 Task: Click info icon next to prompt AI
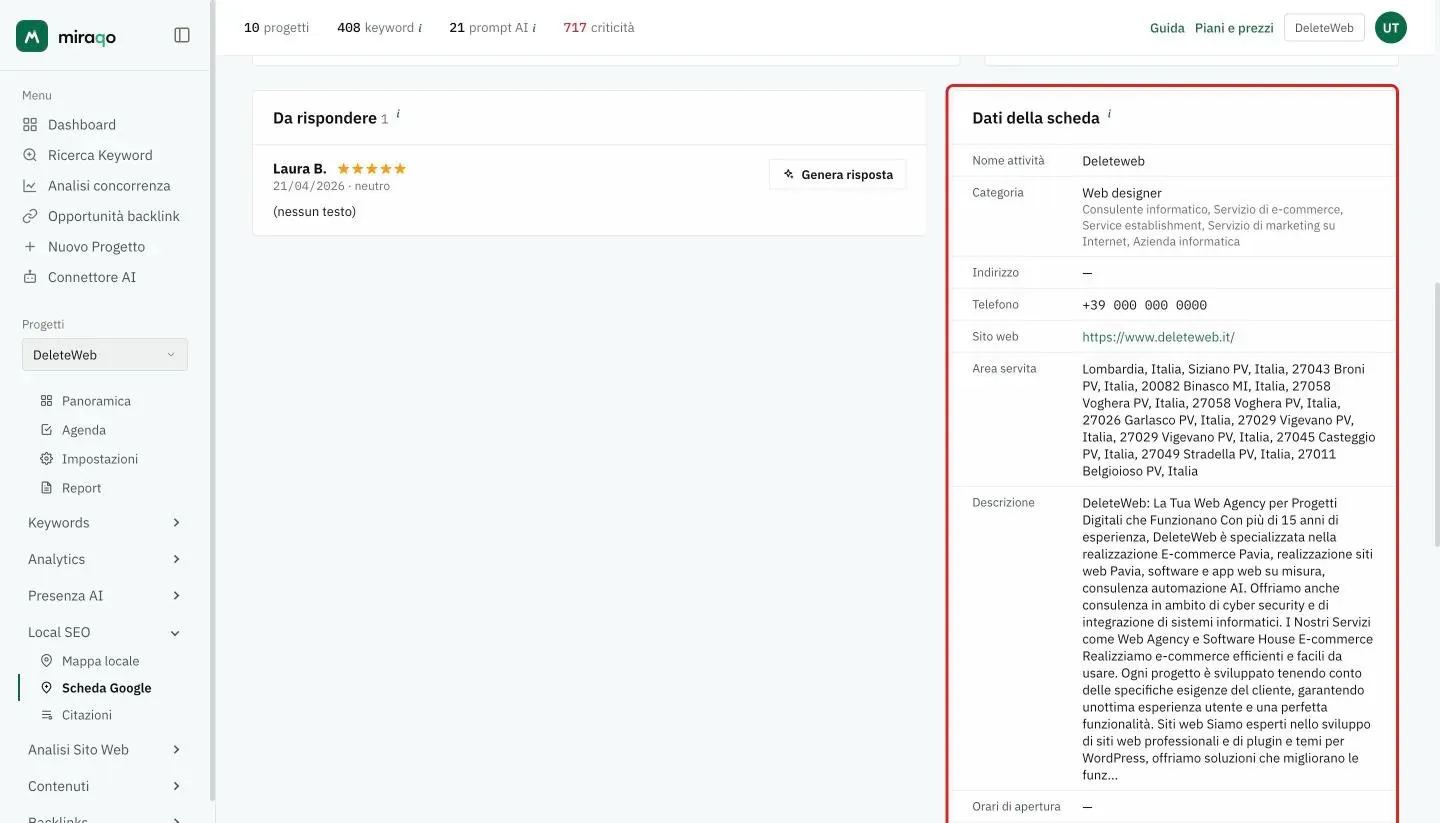(534, 28)
